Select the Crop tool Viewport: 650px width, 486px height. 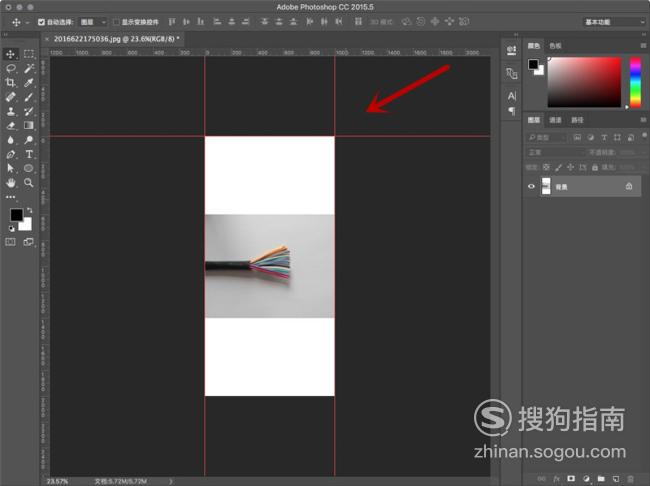point(10,83)
